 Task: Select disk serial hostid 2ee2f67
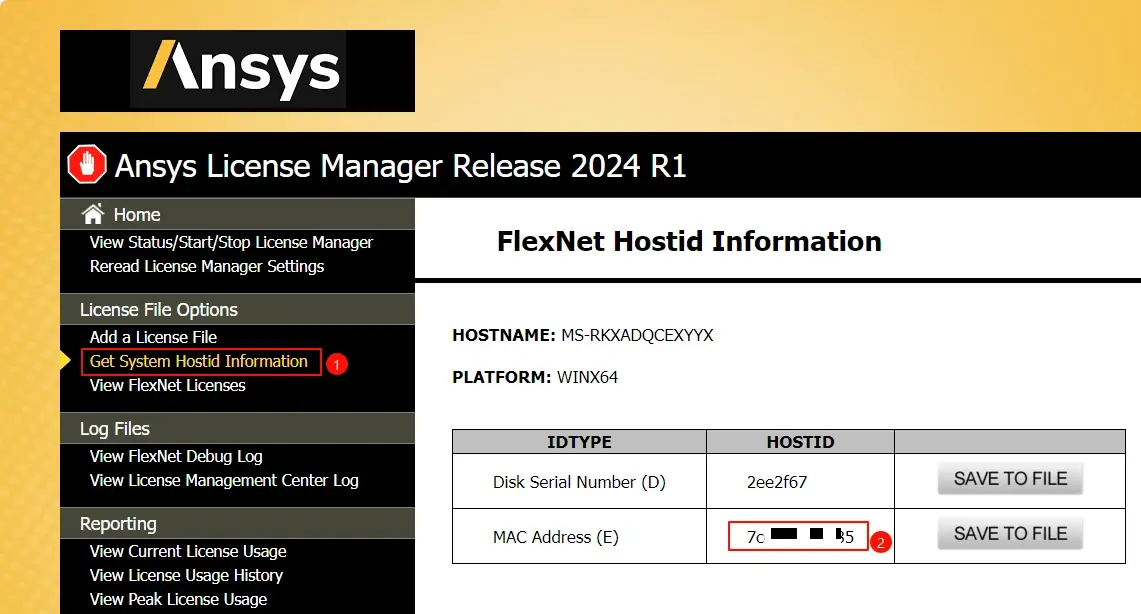pos(776,482)
